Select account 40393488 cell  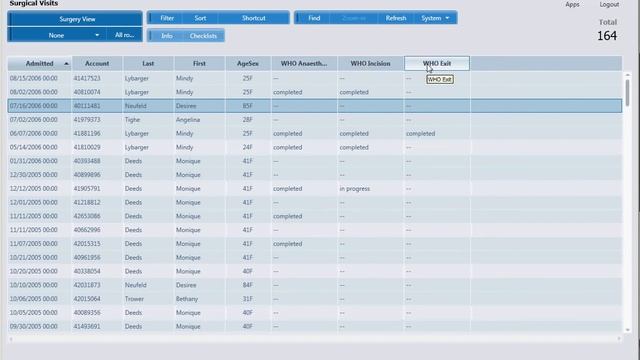click(x=97, y=161)
